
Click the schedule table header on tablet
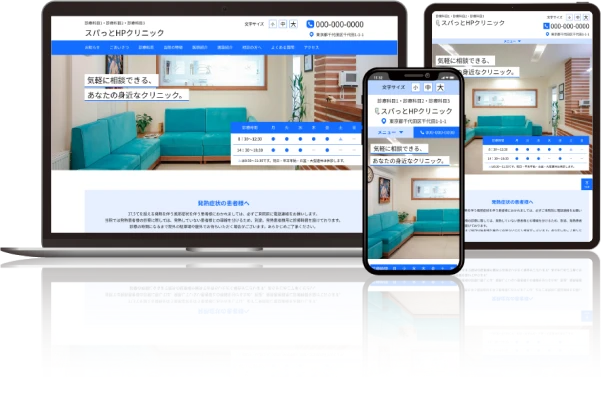(x=535, y=141)
